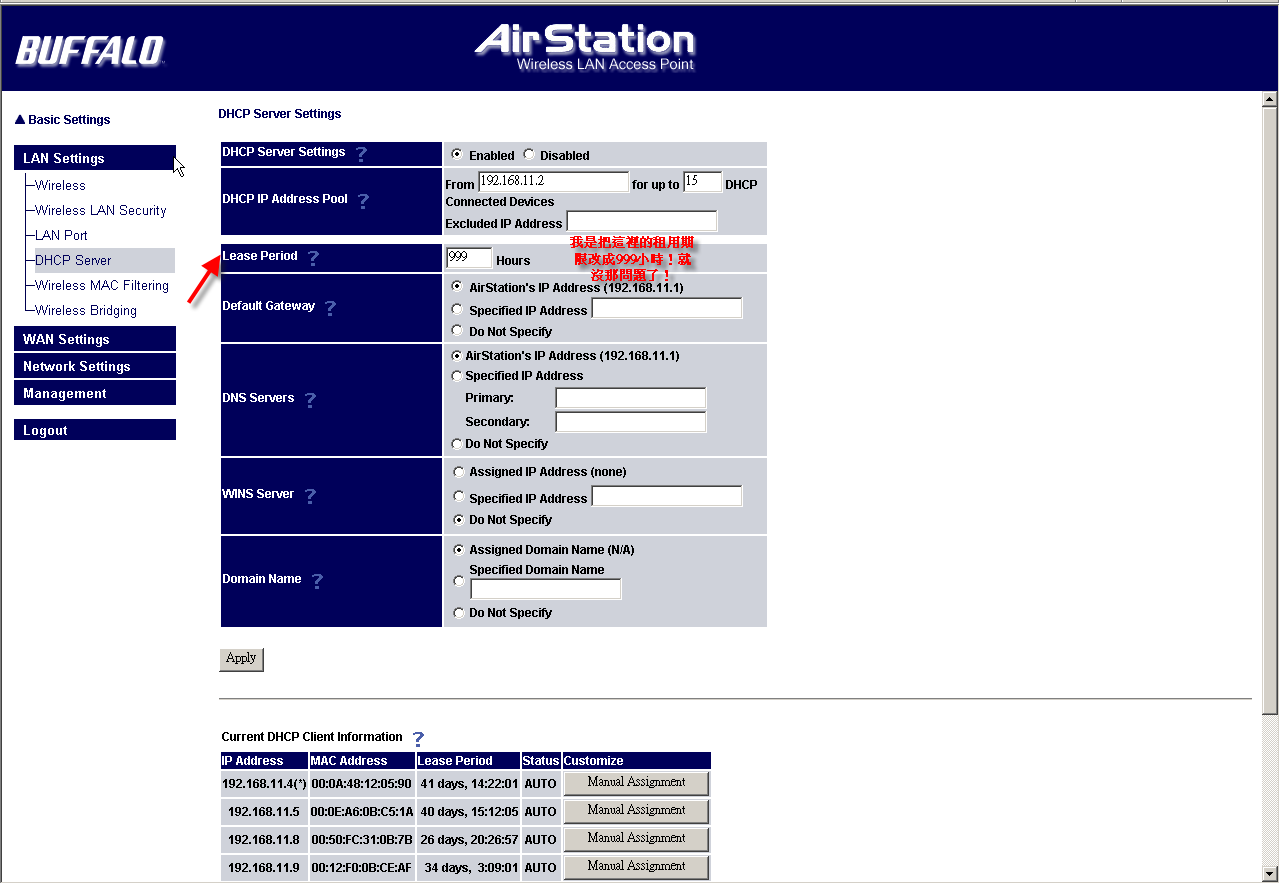This screenshot has width=1280, height=883.
Task: Open Wireless Bridging page
Action: coord(86,310)
